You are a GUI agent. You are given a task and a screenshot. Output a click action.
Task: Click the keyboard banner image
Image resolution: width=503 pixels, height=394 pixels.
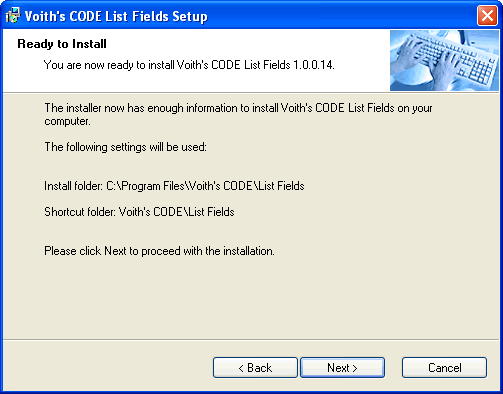pos(444,60)
